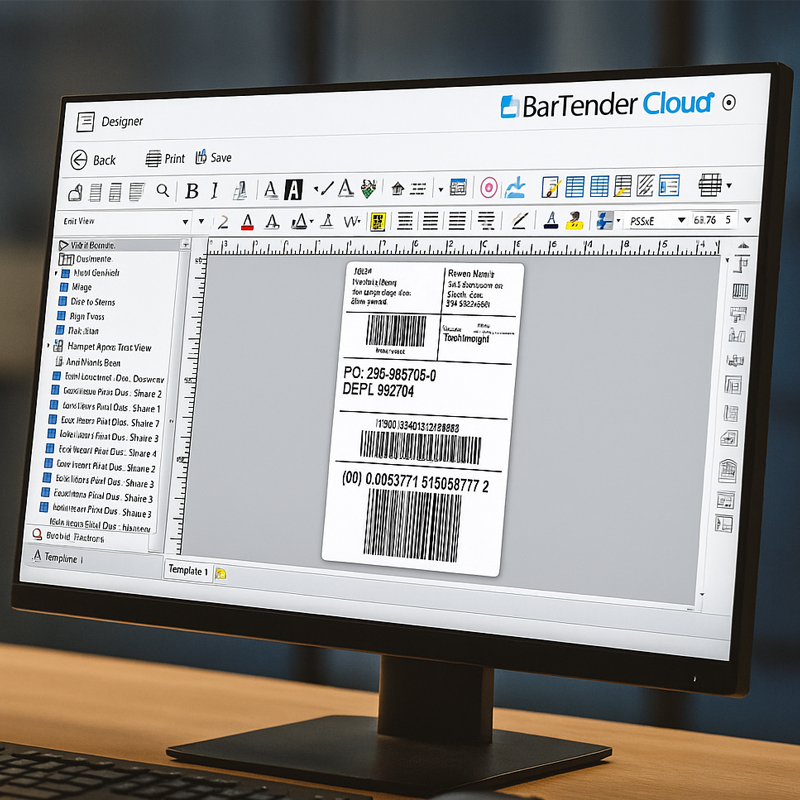
Task: Open the dropdown arrow right of the size field
Action: tap(747, 220)
